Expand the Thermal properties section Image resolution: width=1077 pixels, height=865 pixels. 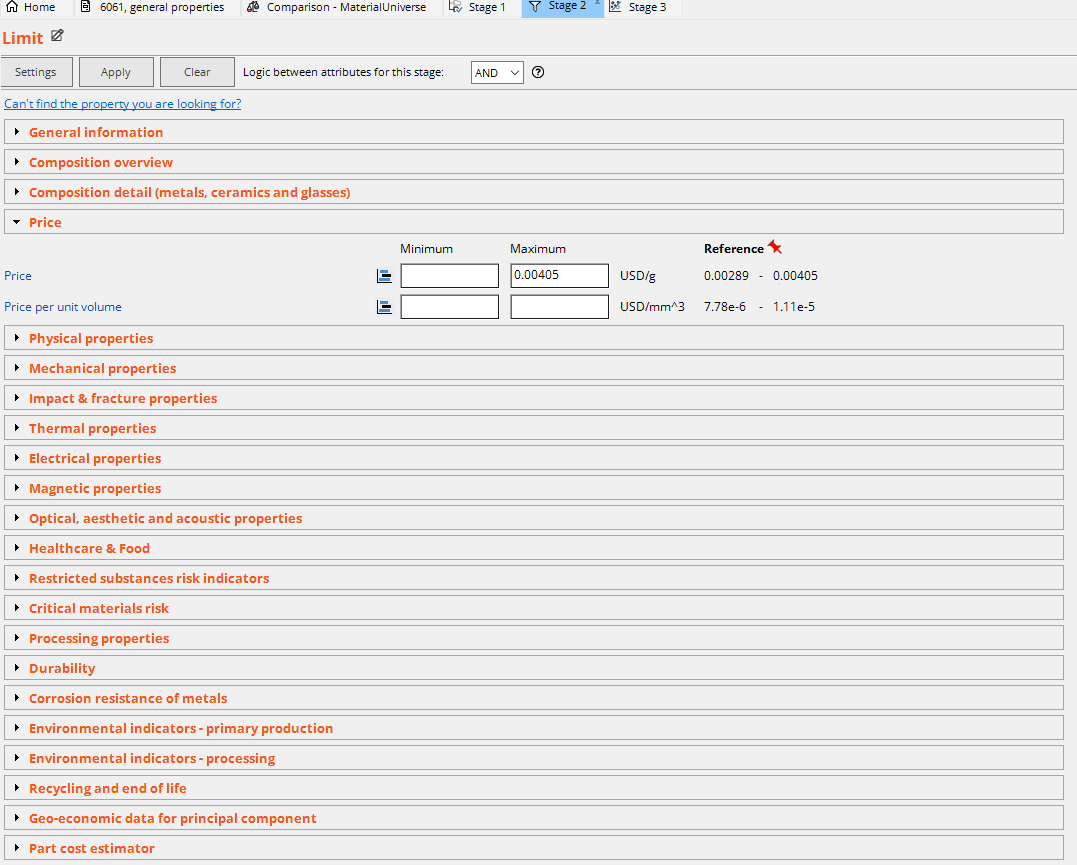[17, 427]
